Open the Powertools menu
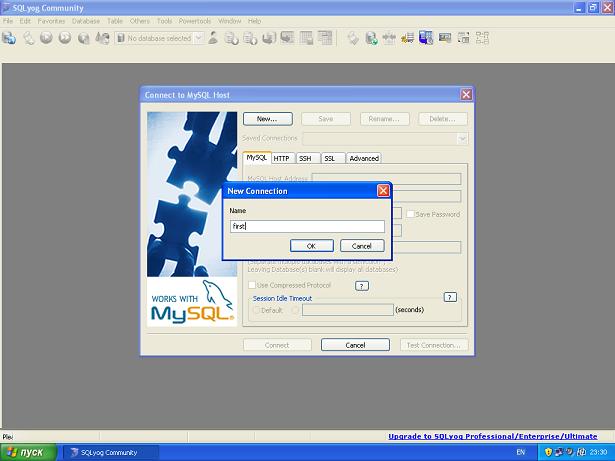The width and height of the screenshot is (615, 461). pyautogui.click(x=195, y=21)
